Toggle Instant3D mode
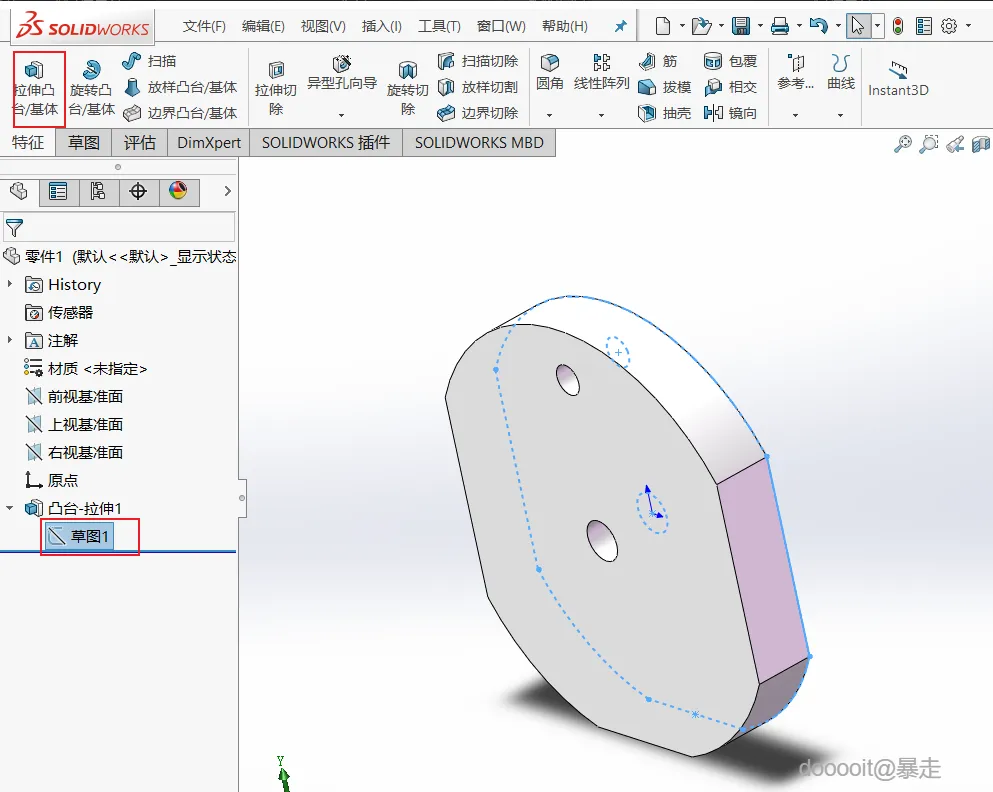The image size is (993, 792). [898, 78]
